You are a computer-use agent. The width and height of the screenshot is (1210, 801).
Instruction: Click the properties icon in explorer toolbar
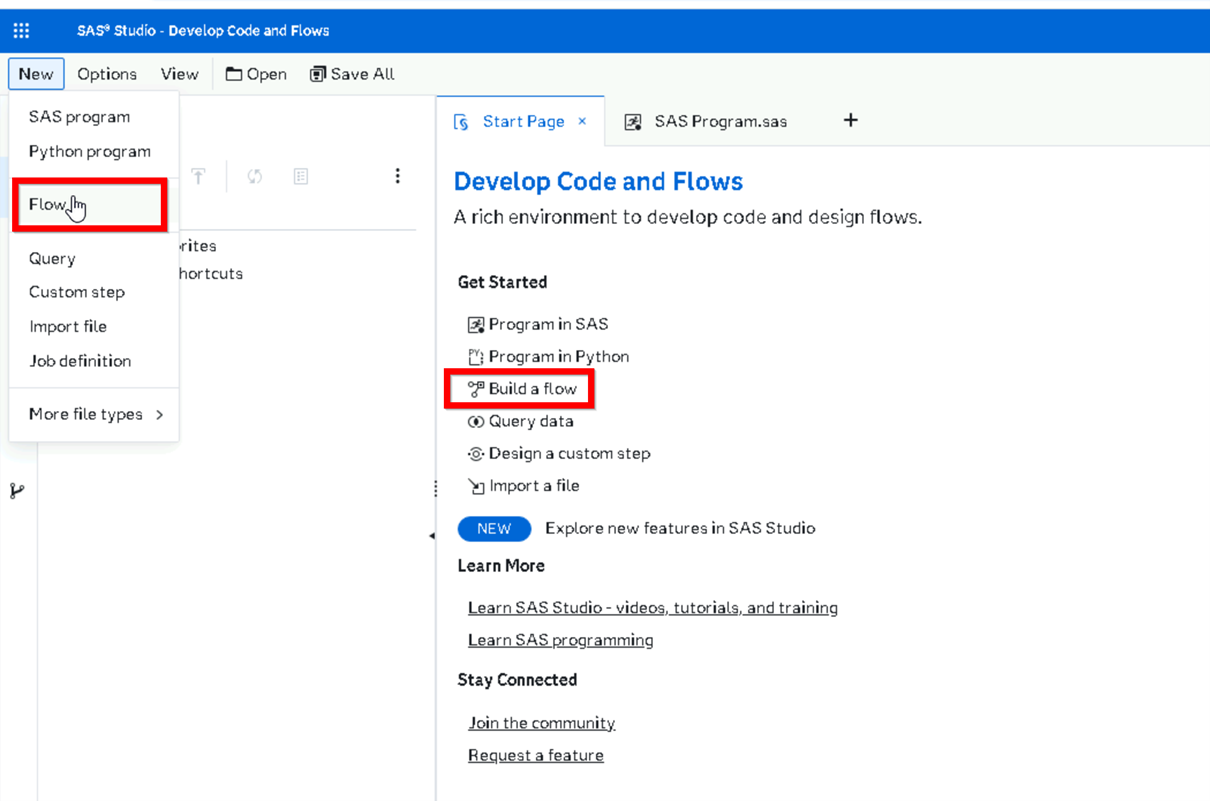click(x=300, y=177)
